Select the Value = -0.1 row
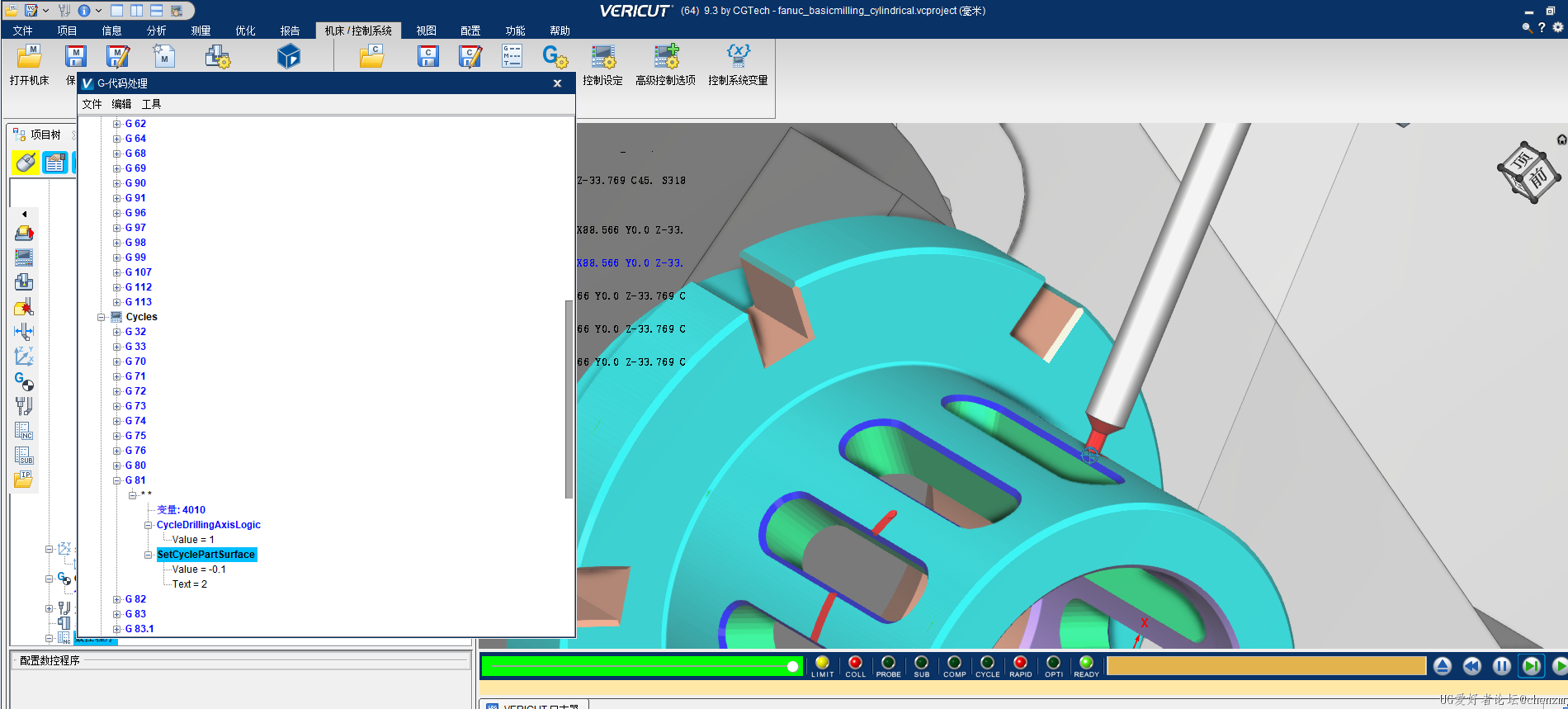Image resolution: width=1568 pixels, height=709 pixels. click(199, 570)
